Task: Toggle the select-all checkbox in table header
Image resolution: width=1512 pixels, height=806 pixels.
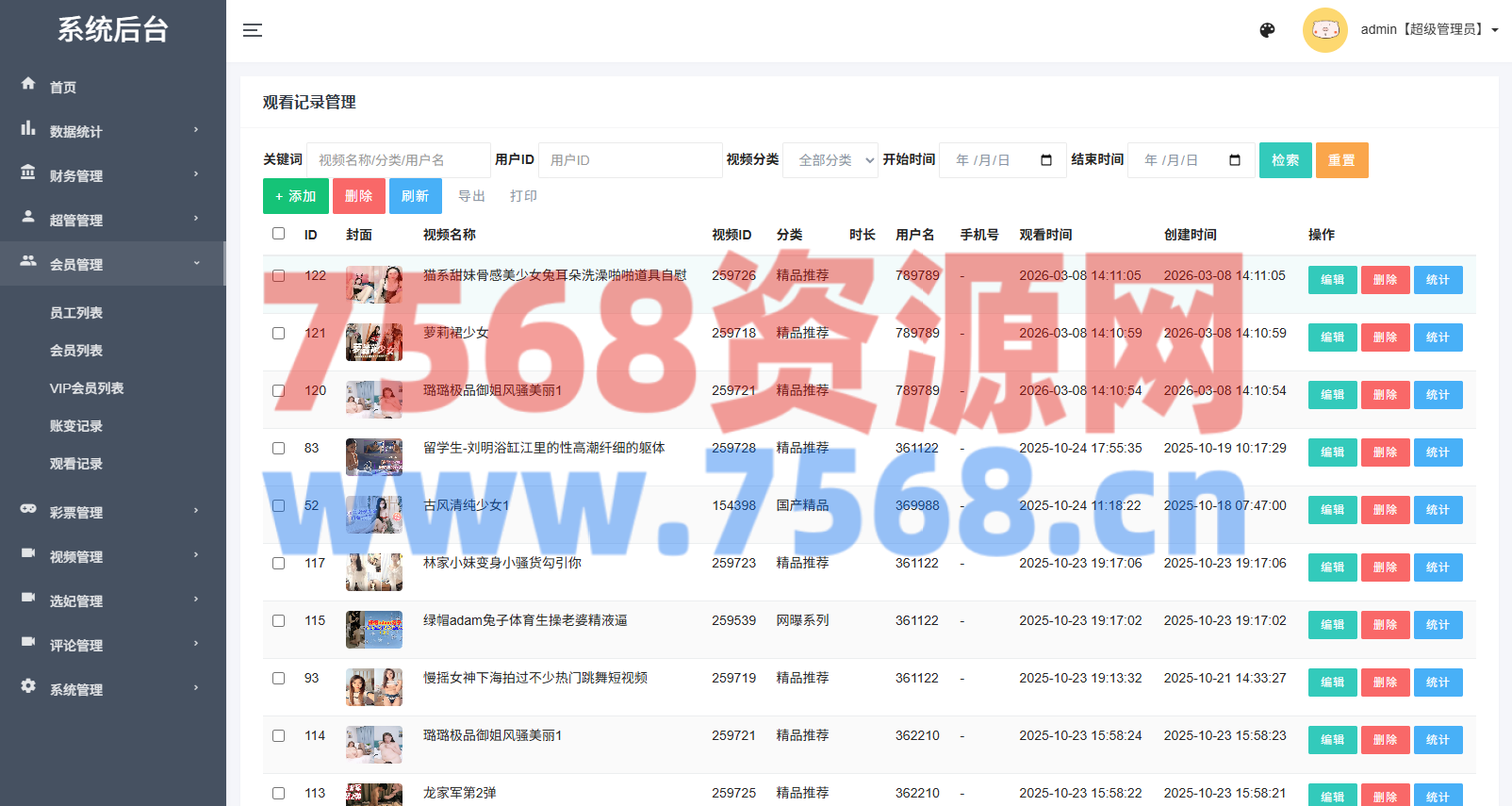Action: tap(278, 234)
